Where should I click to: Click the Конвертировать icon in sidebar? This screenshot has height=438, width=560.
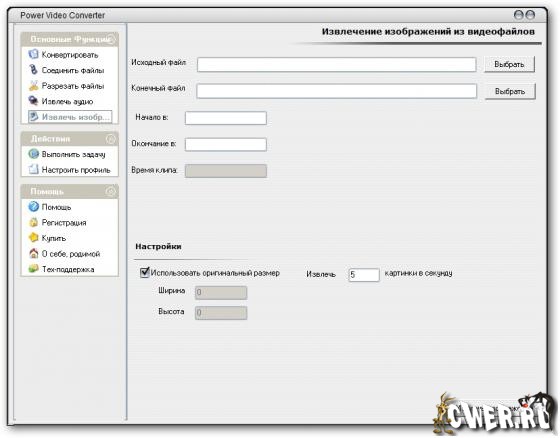click(x=33, y=54)
